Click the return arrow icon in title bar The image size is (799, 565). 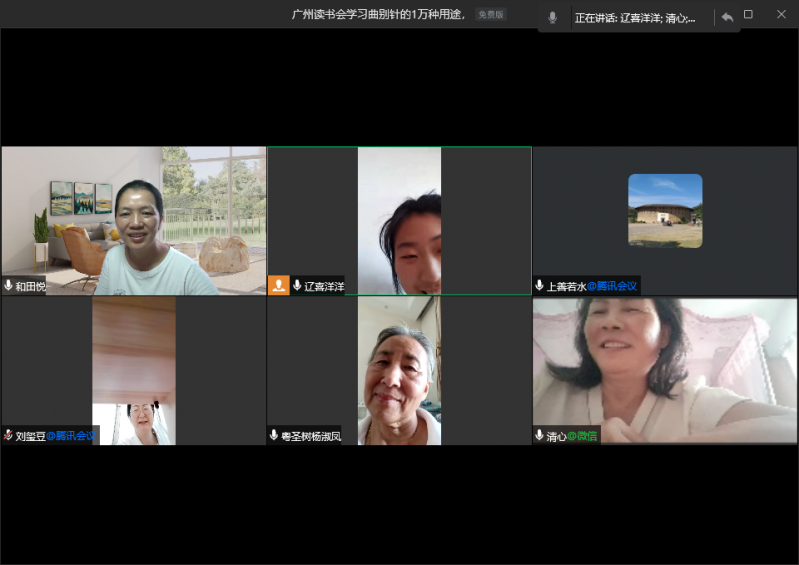click(x=727, y=17)
